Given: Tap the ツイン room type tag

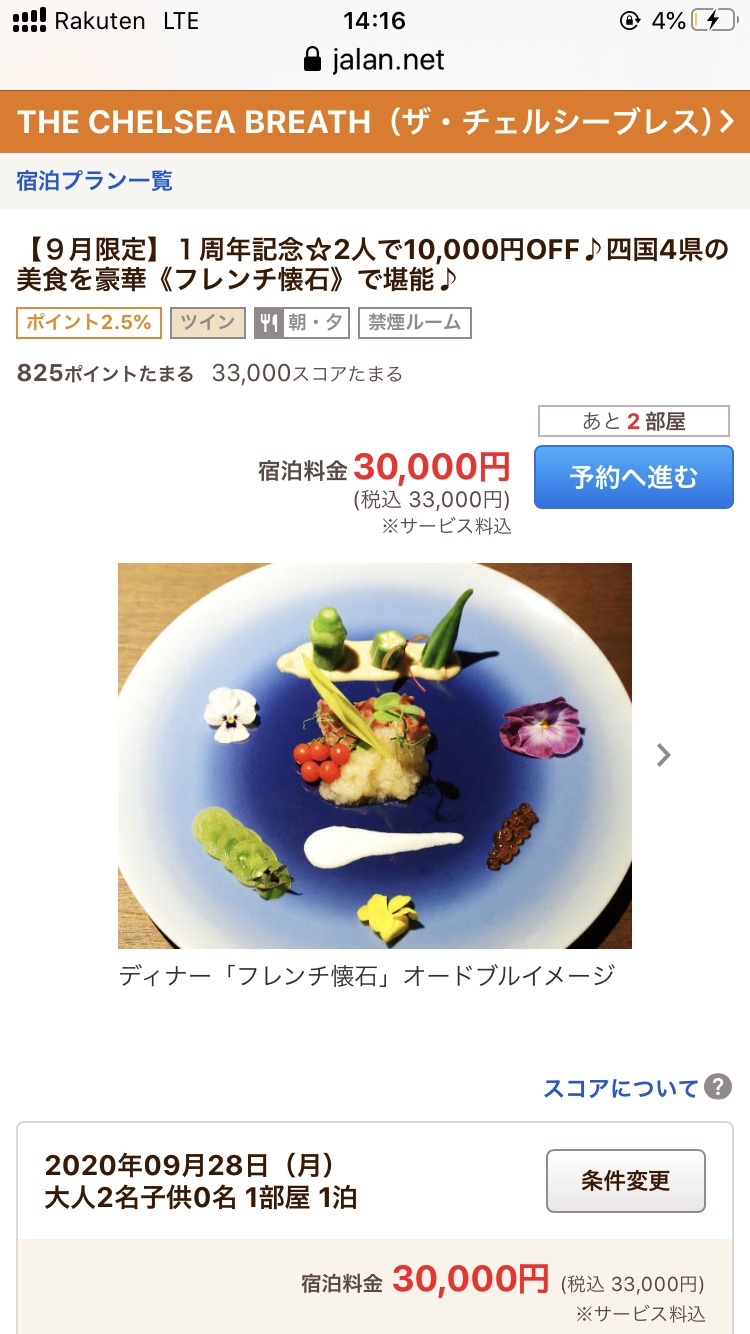Looking at the screenshot, I should (207, 323).
